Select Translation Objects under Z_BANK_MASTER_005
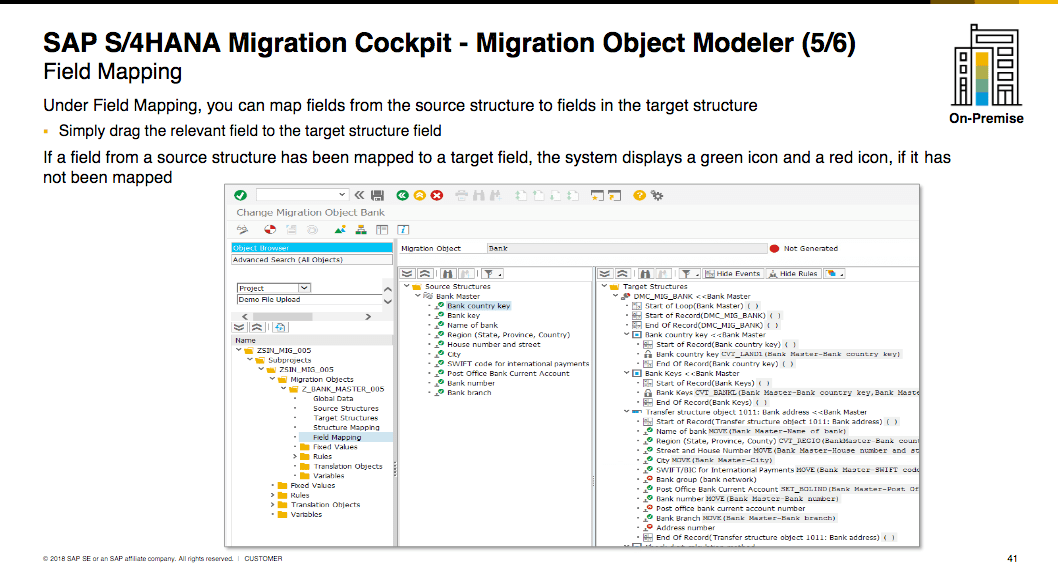The width and height of the screenshot is (1058, 578). tap(347, 467)
